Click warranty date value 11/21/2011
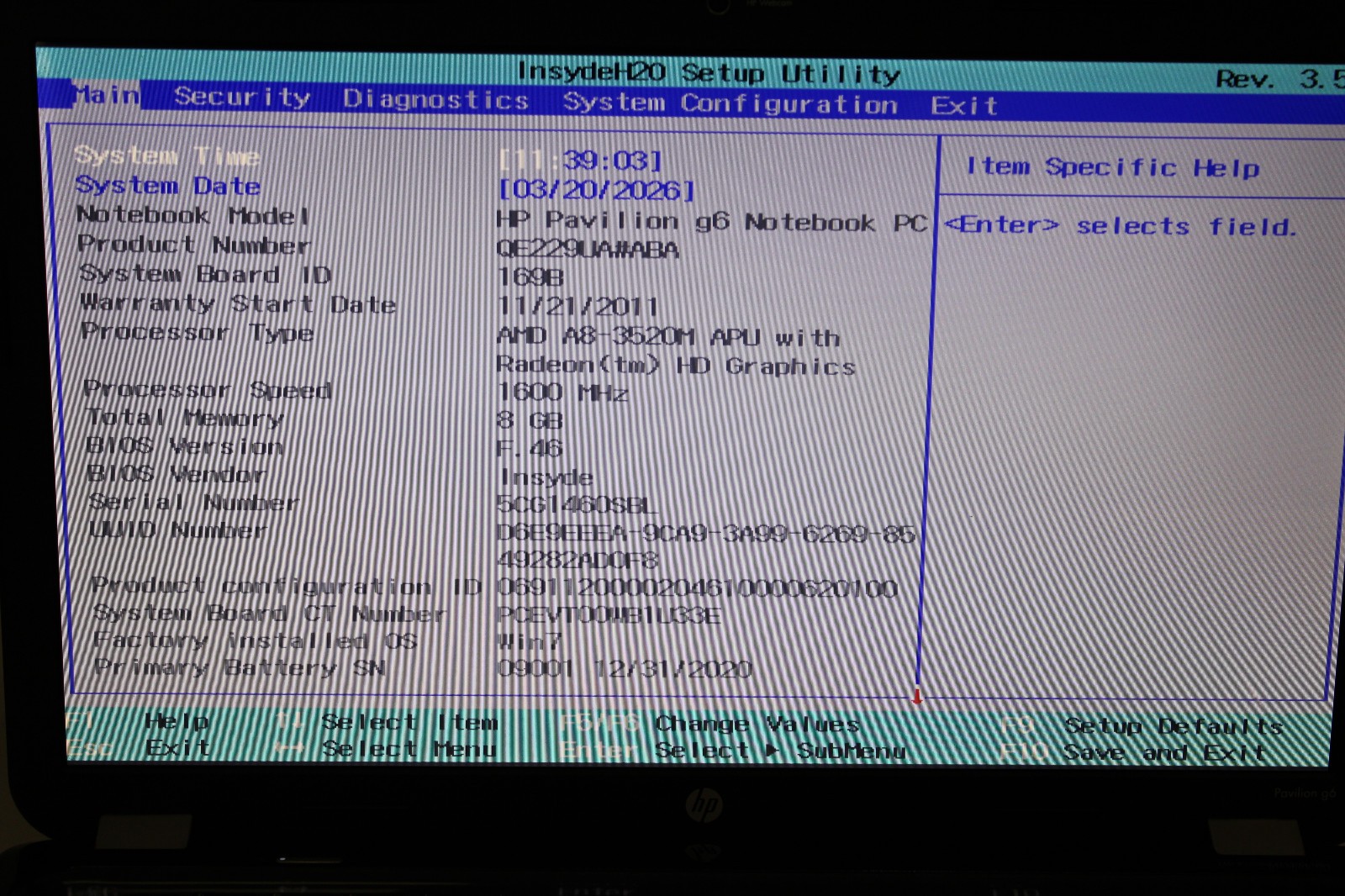 coord(578,306)
